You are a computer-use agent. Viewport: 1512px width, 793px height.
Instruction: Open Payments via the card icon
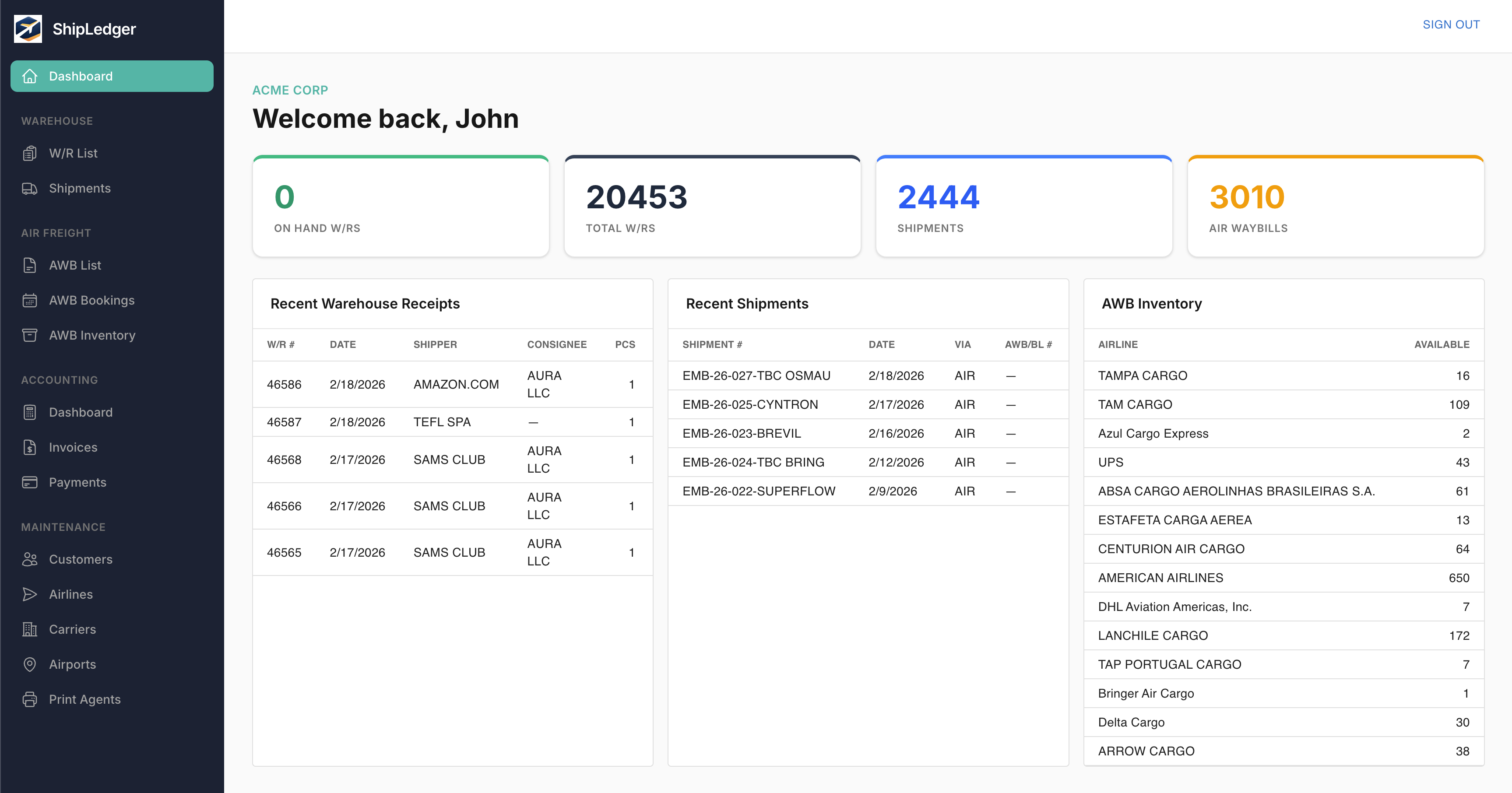(30, 482)
